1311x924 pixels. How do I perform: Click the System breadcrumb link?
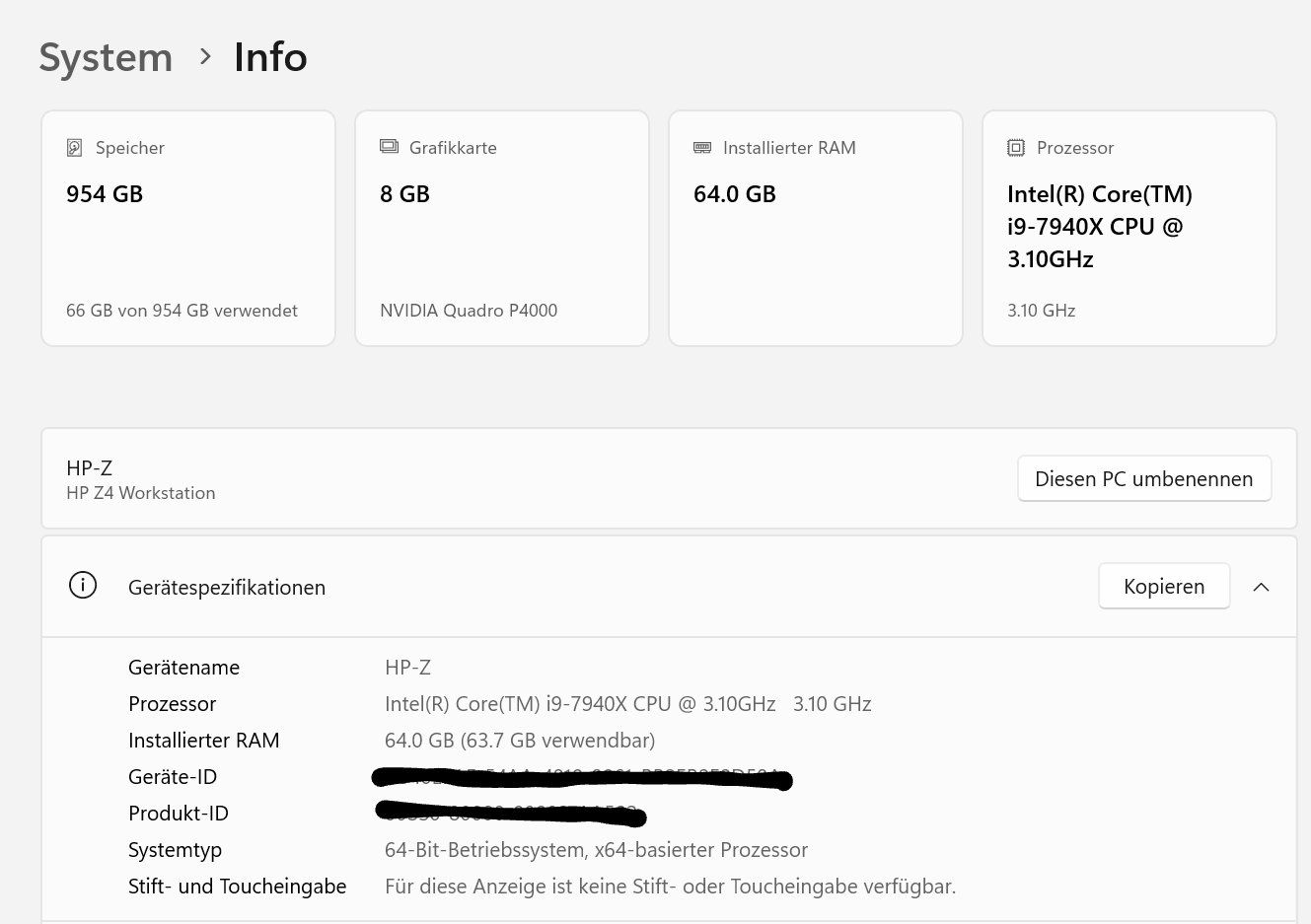click(106, 58)
